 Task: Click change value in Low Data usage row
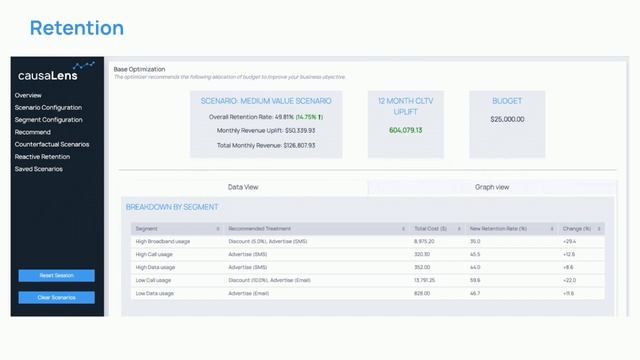[x=569, y=293]
